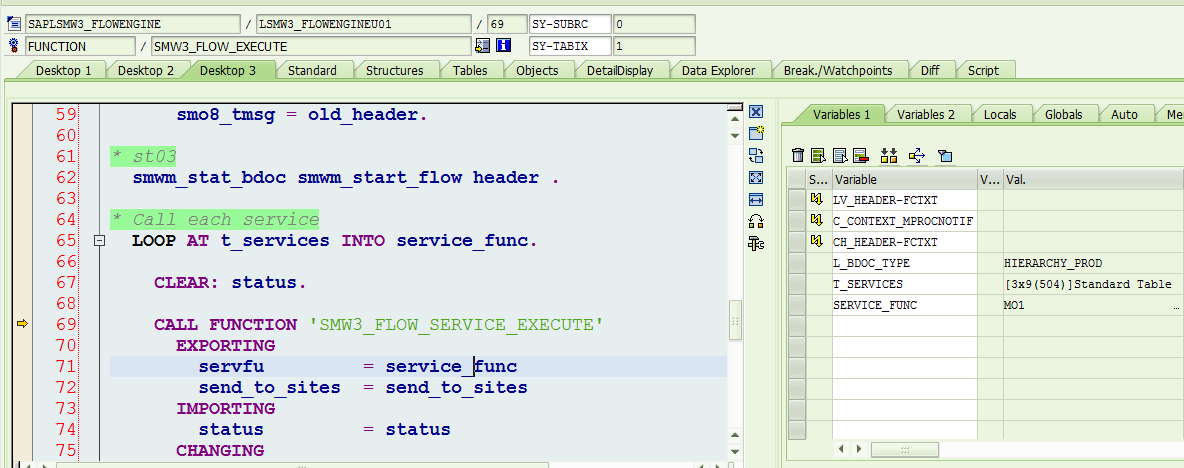Click the 'SMW3_FLOW_SERVICE_EXECUTE' string in line 69
This screenshot has height=468, width=1184.
[457, 325]
